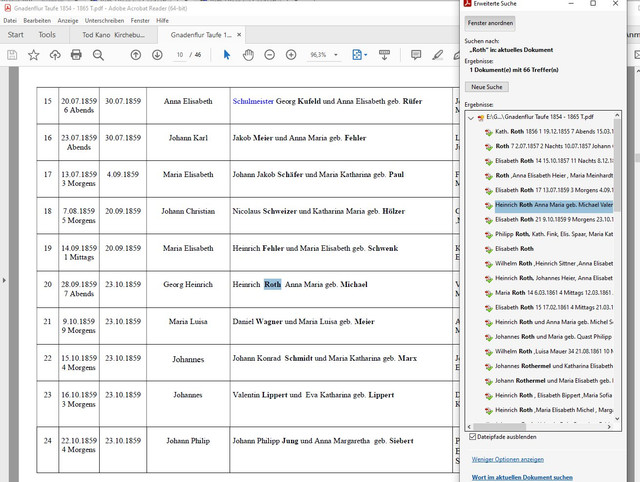This screenshot has width=640, height=482.
Task: Toggle 'Dateipfade ausblenden' checkbox
Action: (x=473, y=437)
